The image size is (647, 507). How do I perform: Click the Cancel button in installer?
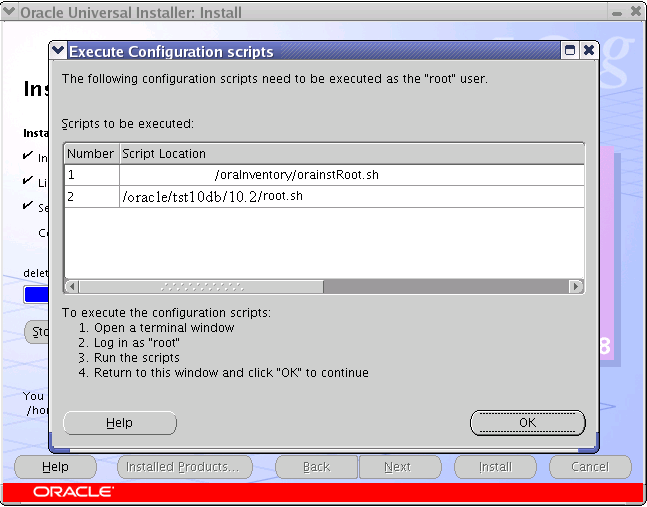pos(590,467)
